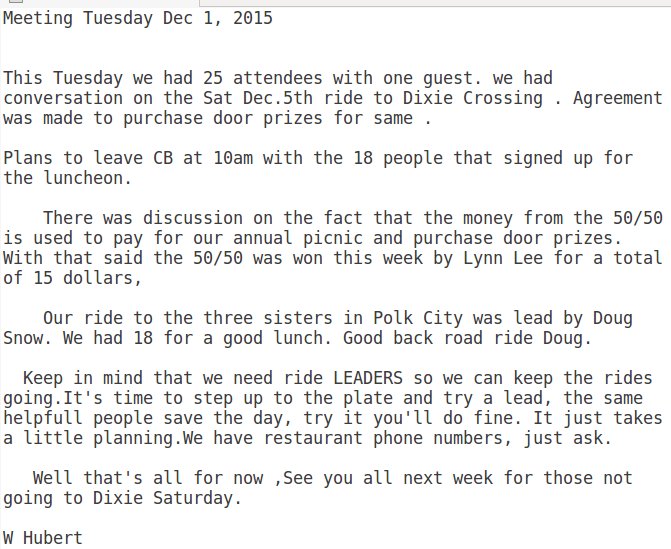This screenshot has width=671, height=549.
Task: Click the words 'restaurant phone numbers'
Action: (383, 438)
